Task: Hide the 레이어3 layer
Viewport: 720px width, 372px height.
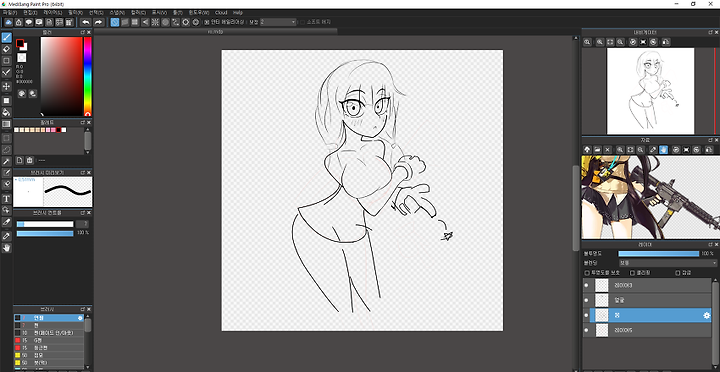Action: (586, 285)
